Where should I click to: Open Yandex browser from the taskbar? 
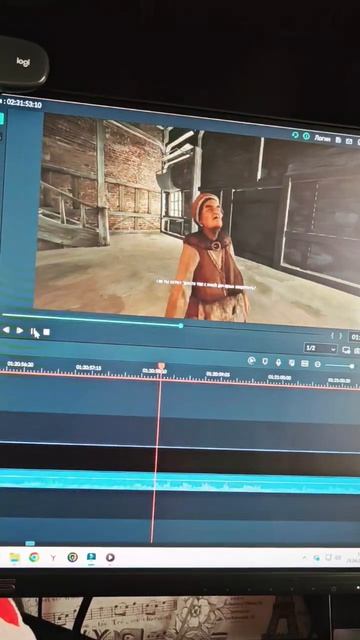[x=53, y=558]
